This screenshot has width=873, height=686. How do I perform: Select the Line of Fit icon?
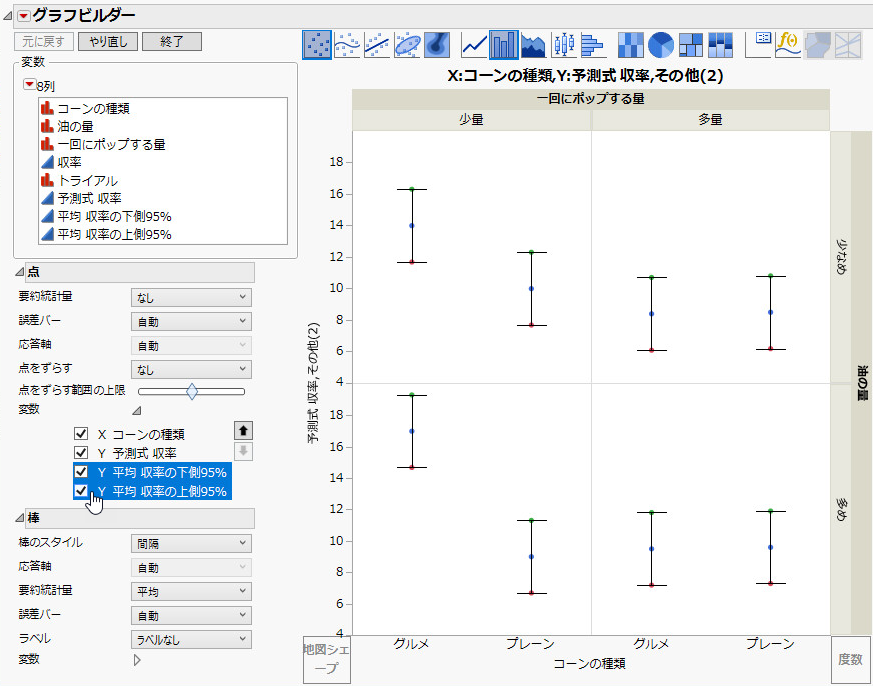tap(377, 45)
